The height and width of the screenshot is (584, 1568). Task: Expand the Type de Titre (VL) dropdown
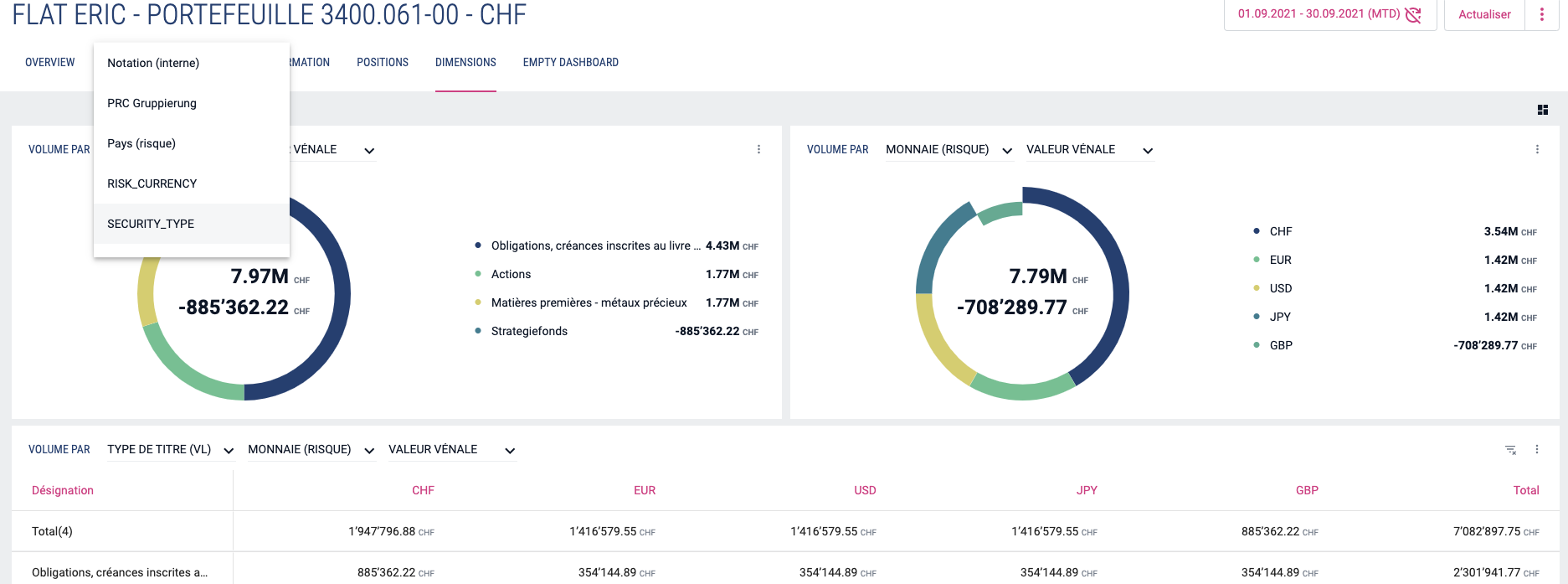pyautogui.click(x=170, y=450)
